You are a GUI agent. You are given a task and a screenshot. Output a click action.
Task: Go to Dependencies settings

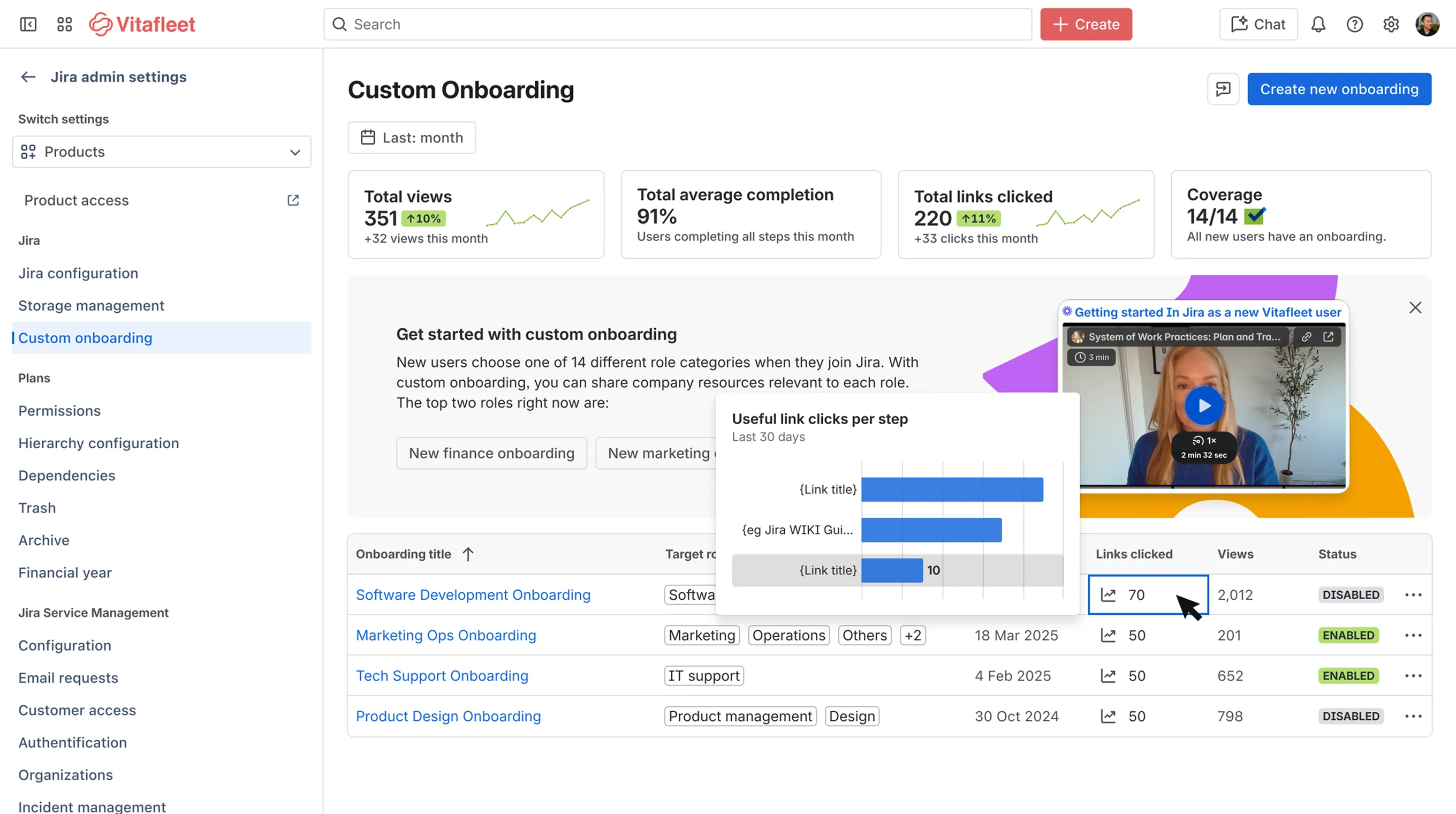(x=67, y=476)
